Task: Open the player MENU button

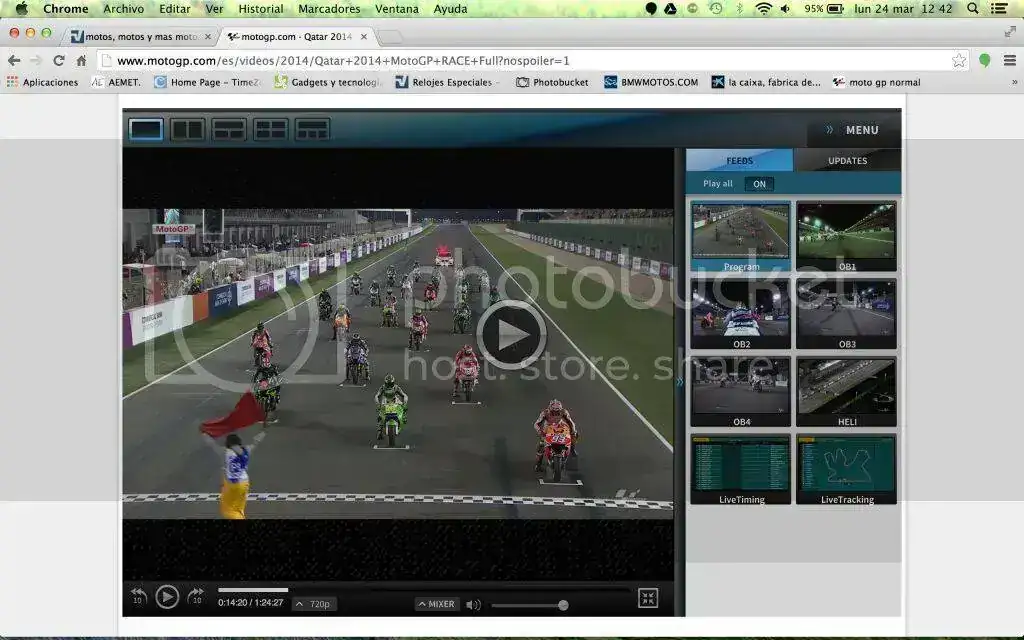Action: (x=853, y=130)
